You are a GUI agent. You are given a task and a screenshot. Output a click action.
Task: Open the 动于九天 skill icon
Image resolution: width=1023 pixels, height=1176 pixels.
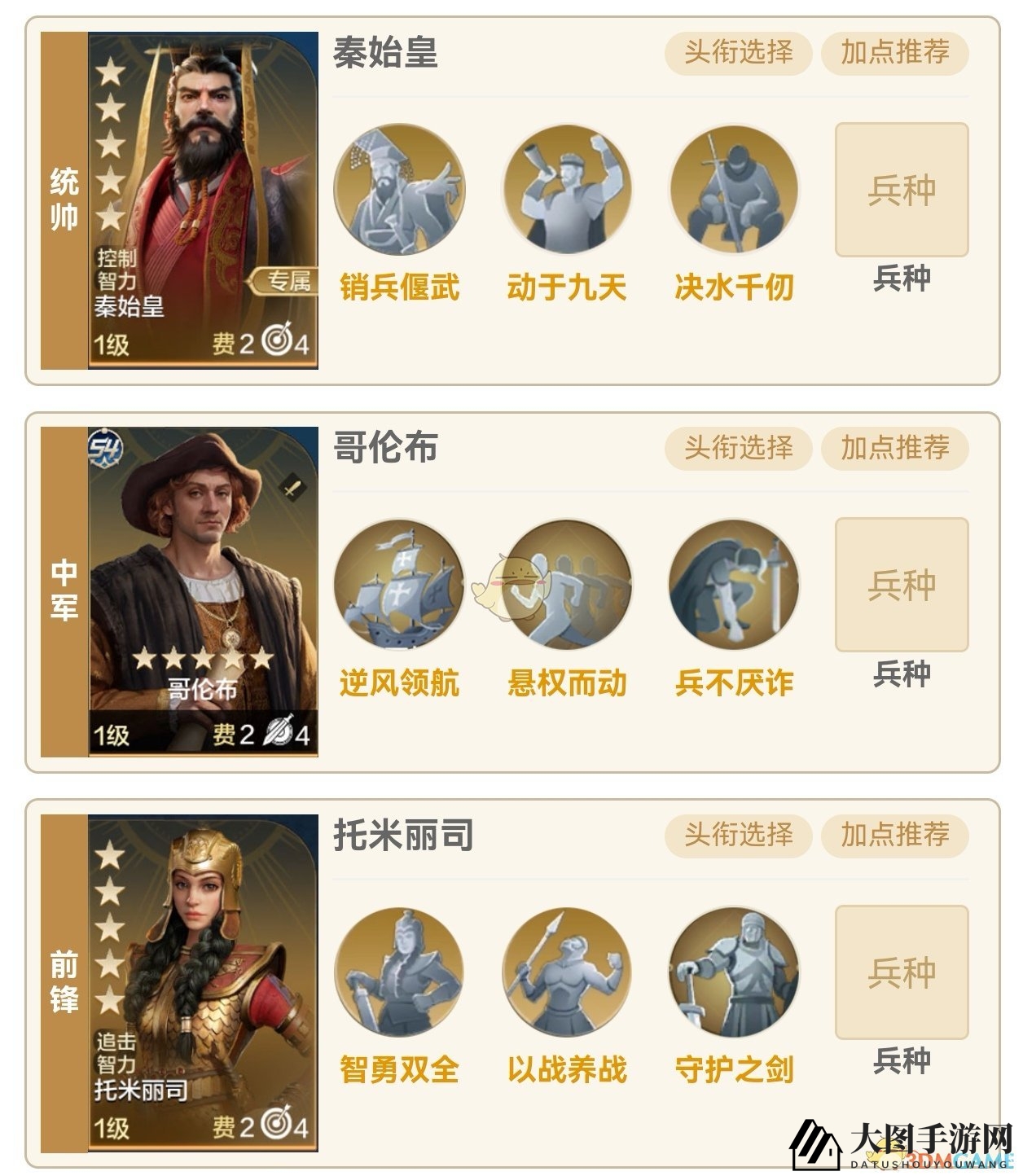[x=567, y=189]
